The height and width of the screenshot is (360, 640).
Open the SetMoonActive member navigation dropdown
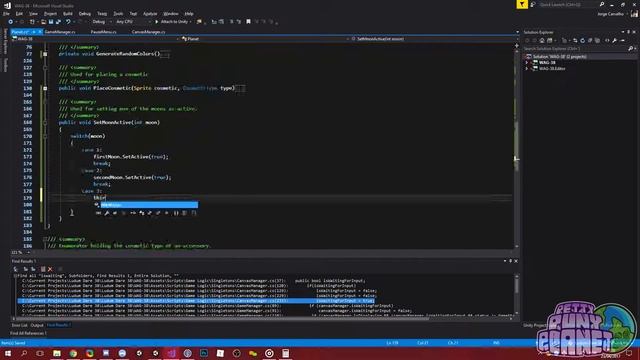coord(433,39)
